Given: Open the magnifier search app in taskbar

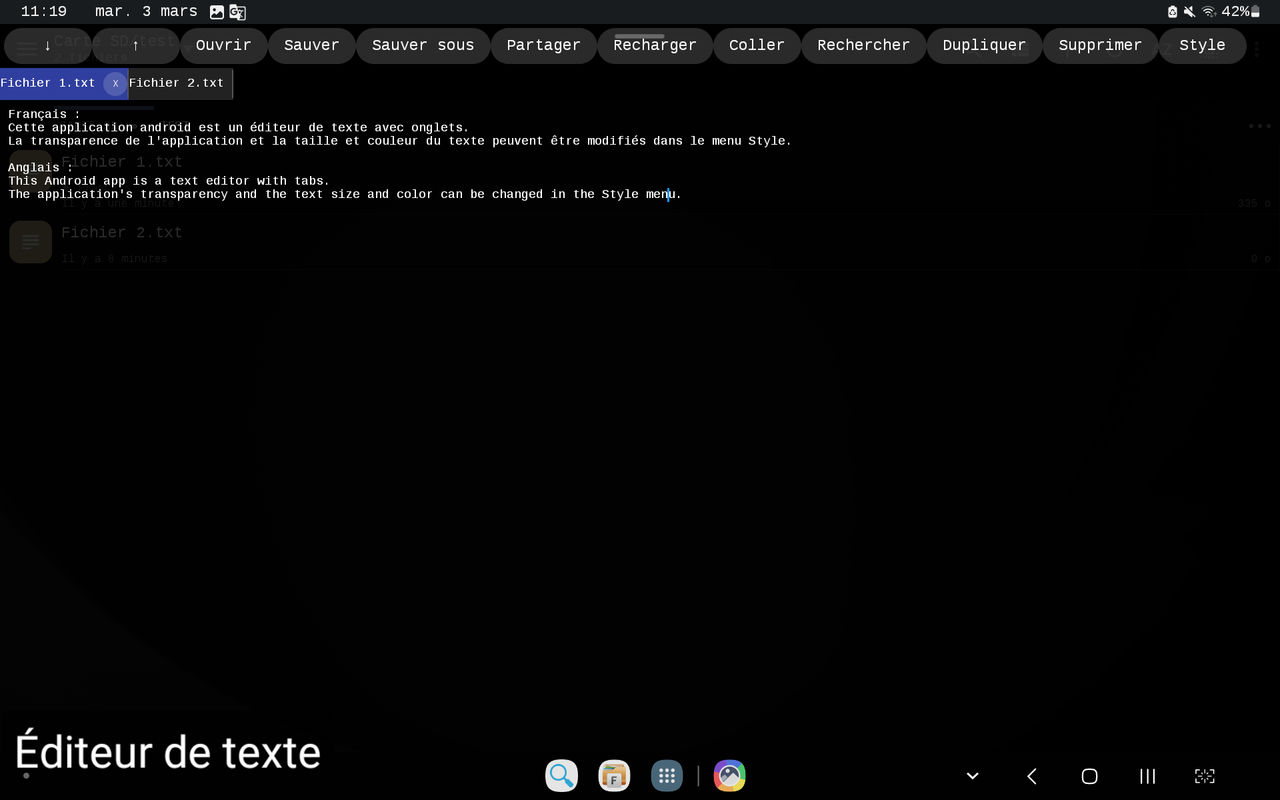Looking at the screenshot, I should pos(561,776).
